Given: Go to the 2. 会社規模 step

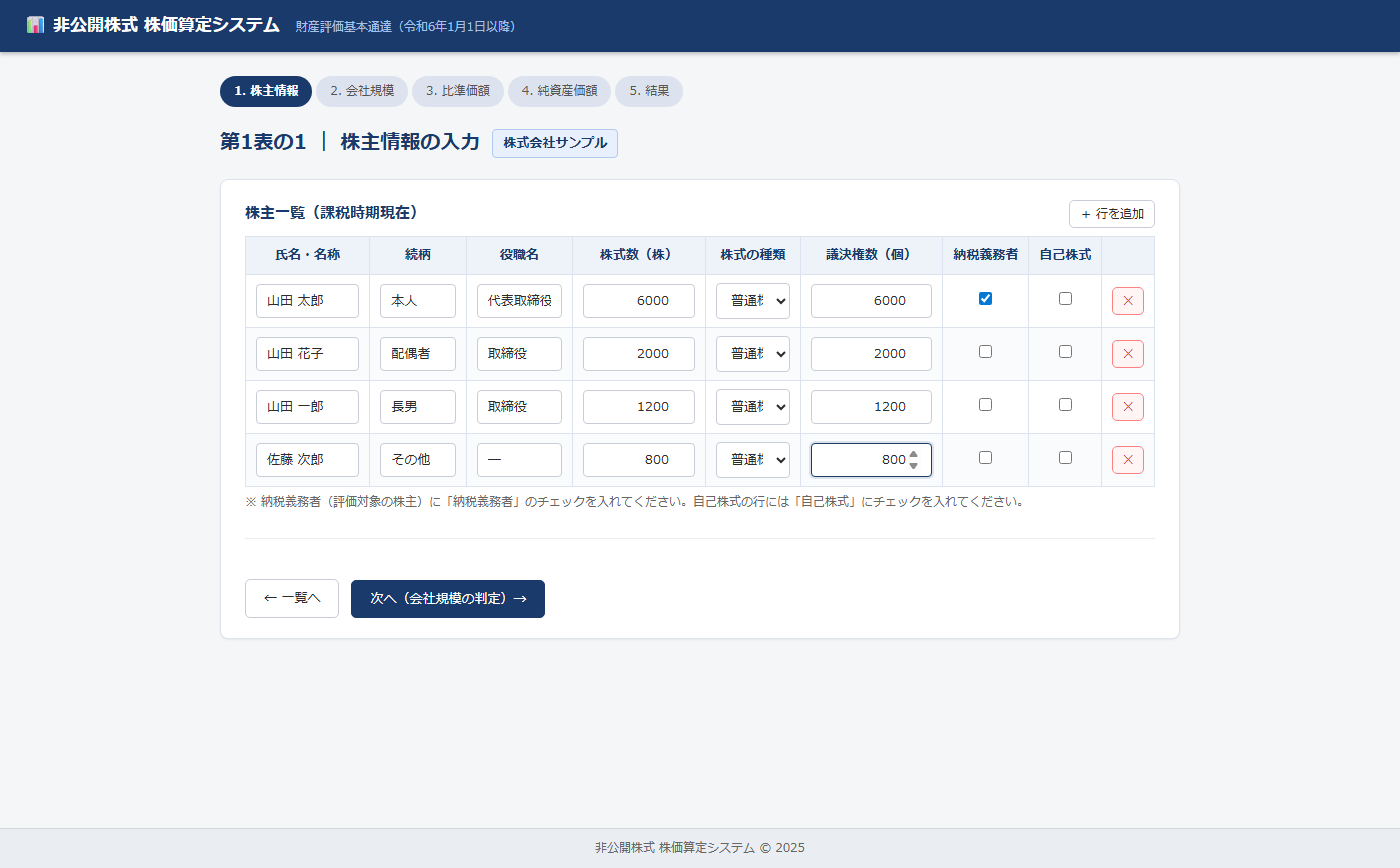Looking at the screenshot, I should (x=362, y=91).
